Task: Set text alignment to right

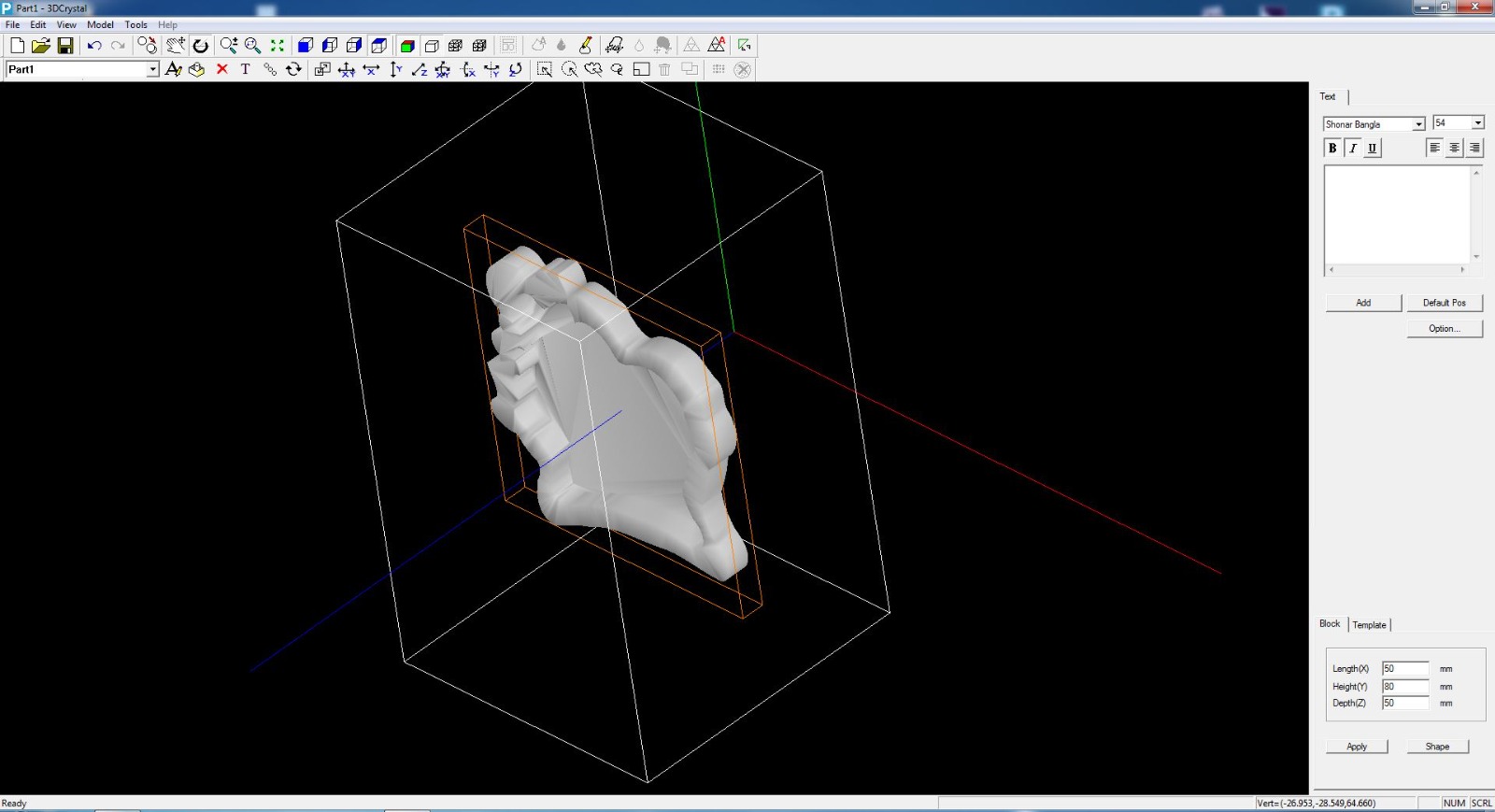Action: pos(1474,148)
